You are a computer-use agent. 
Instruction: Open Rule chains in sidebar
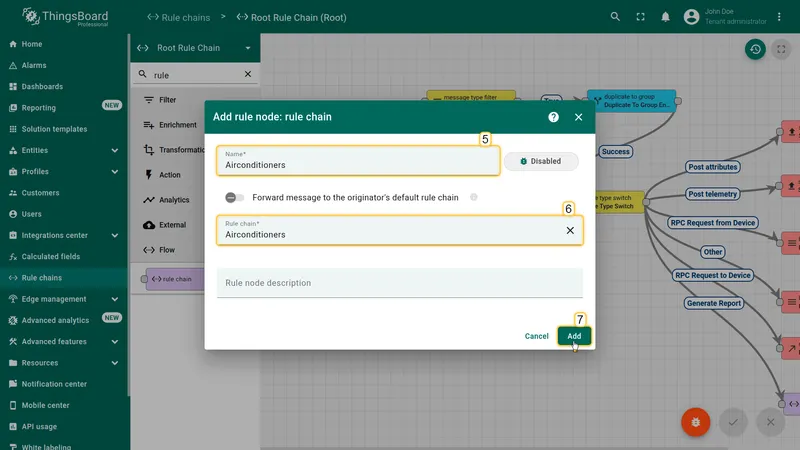coord(64,278)
